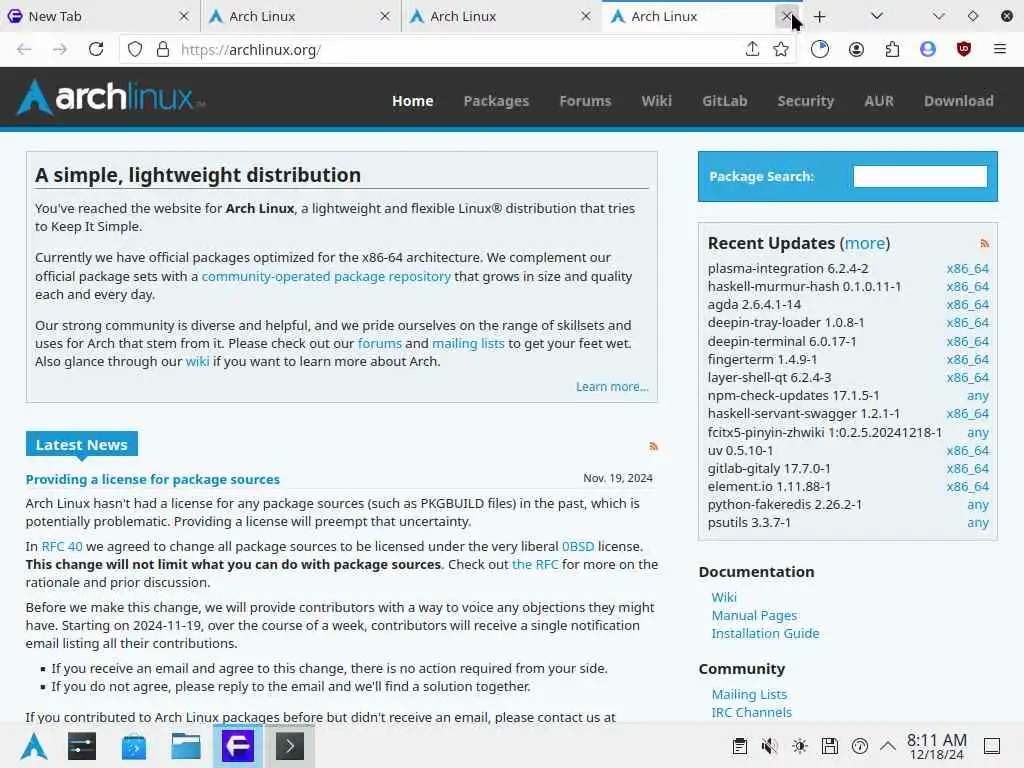Screen dimensions: 1024x768
Task: Open the AUR navigation item
Action: click(x=879, y=101)
